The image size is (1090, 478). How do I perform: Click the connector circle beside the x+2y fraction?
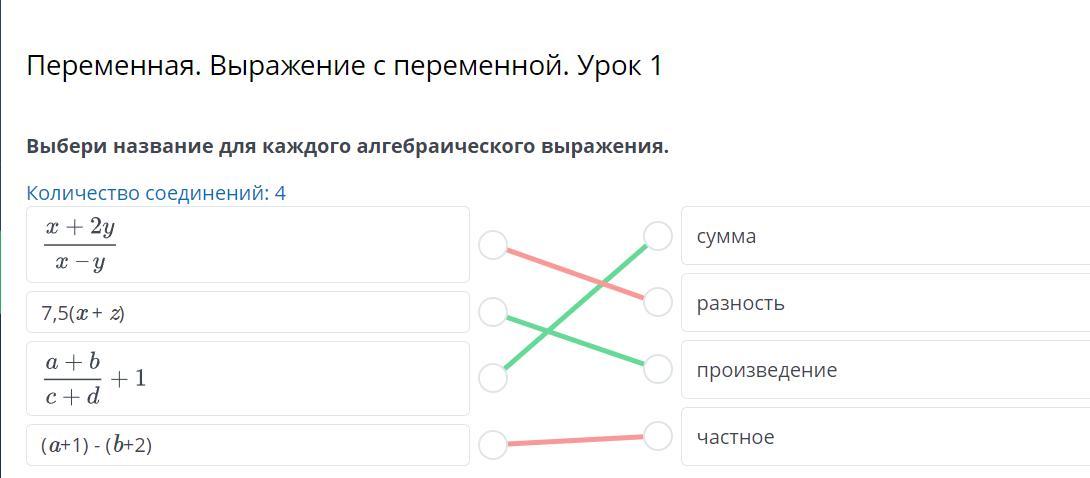493,245
